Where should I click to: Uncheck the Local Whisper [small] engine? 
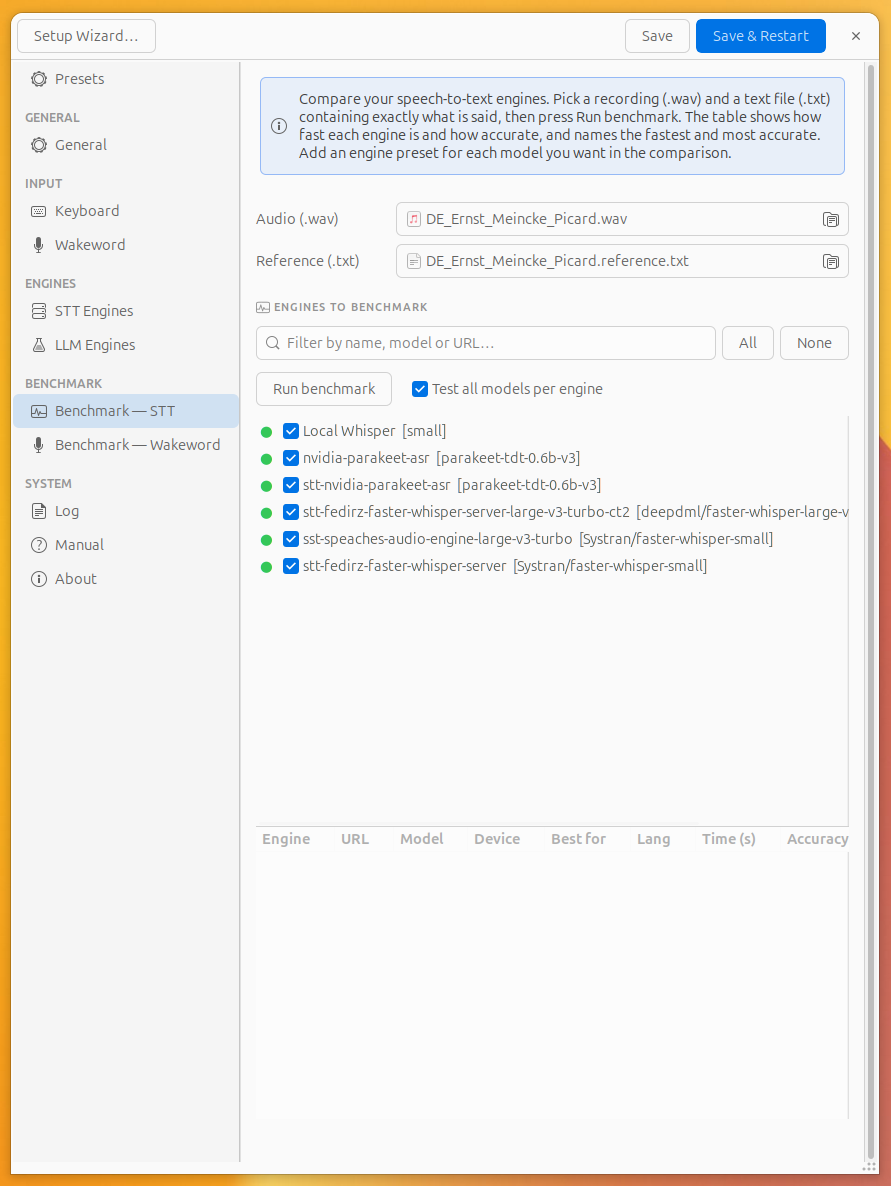click(290, 431)
